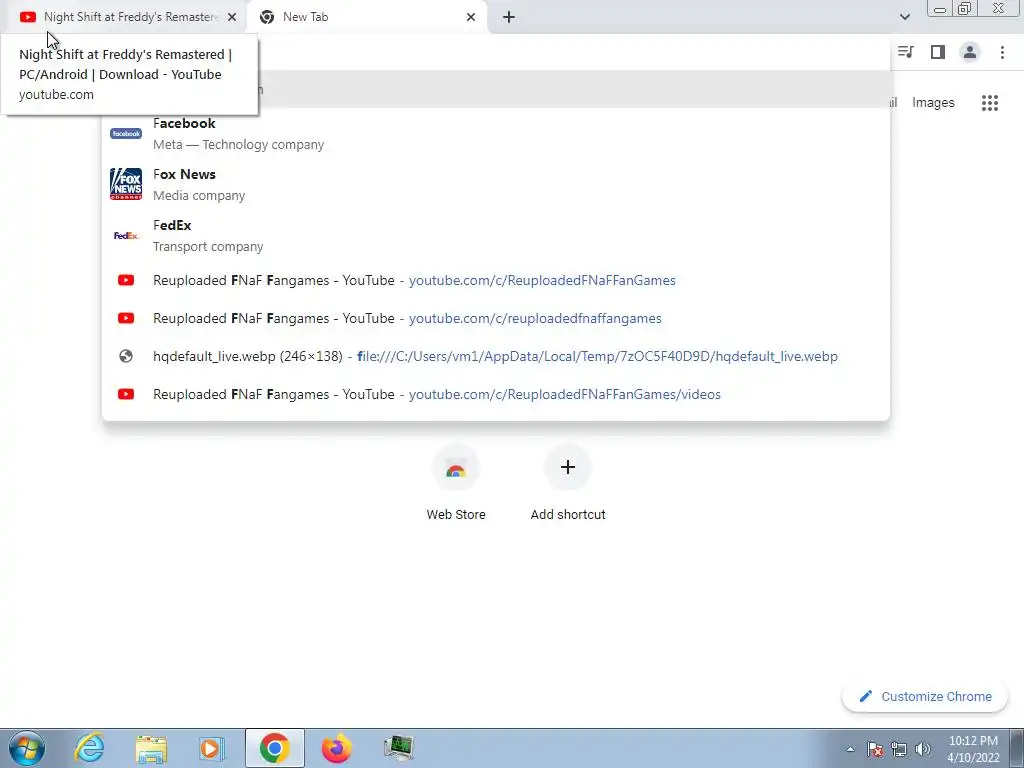Open ReuploadedFNaFFanGames/videos suggestion
The height and width of the screenshot is (768, 1024).
pos(496,394)
